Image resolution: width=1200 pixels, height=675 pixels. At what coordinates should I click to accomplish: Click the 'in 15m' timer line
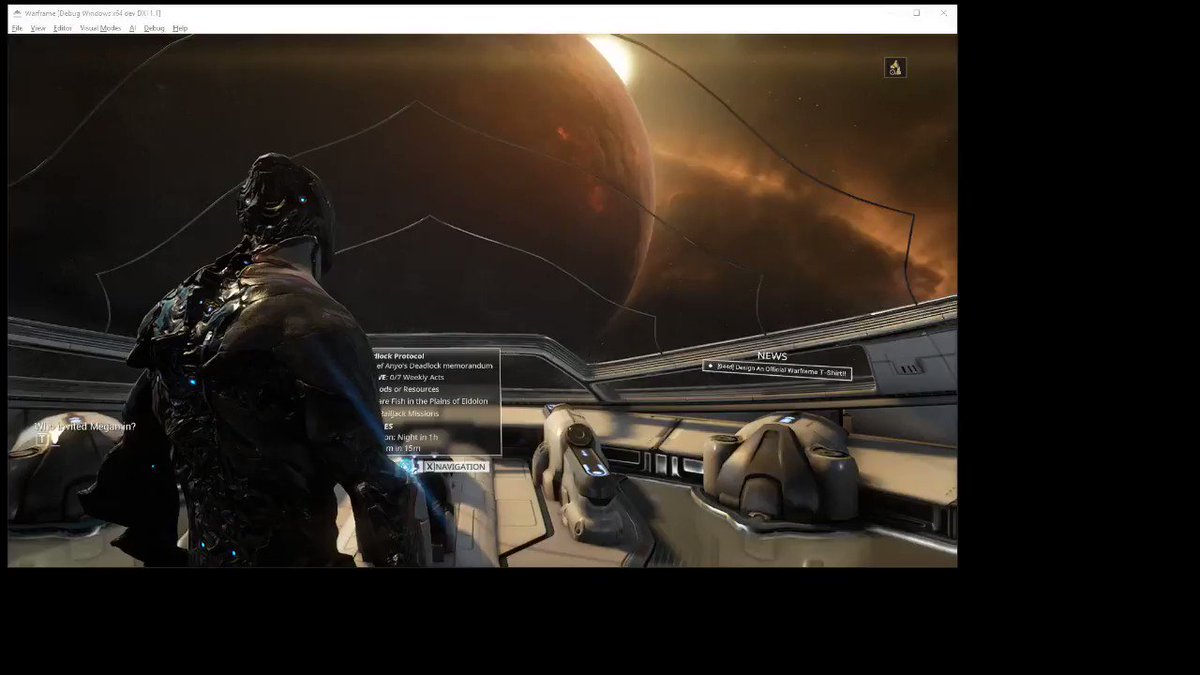tap(401, 448)
